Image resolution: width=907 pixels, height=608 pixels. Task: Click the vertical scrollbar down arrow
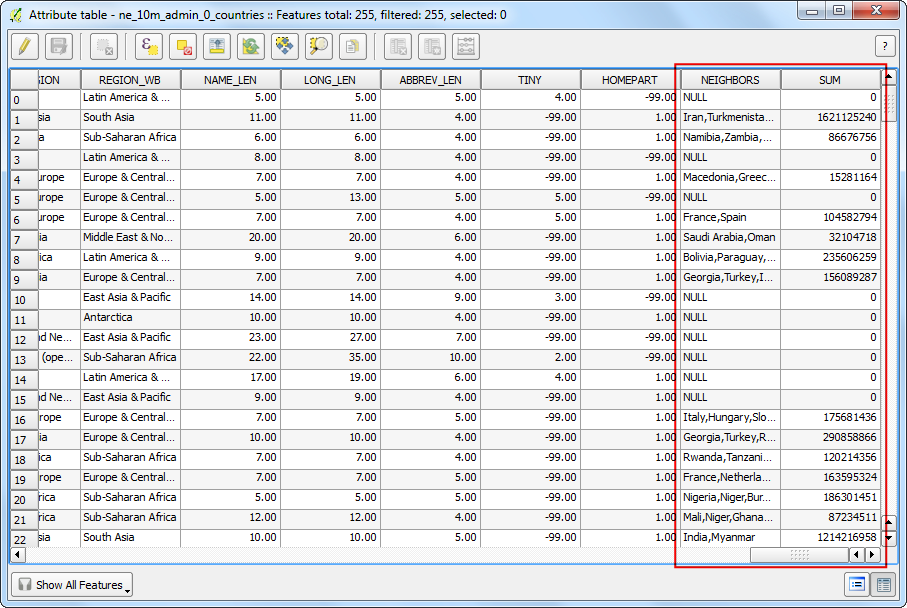pyautogui.click(x=890, y=538)
